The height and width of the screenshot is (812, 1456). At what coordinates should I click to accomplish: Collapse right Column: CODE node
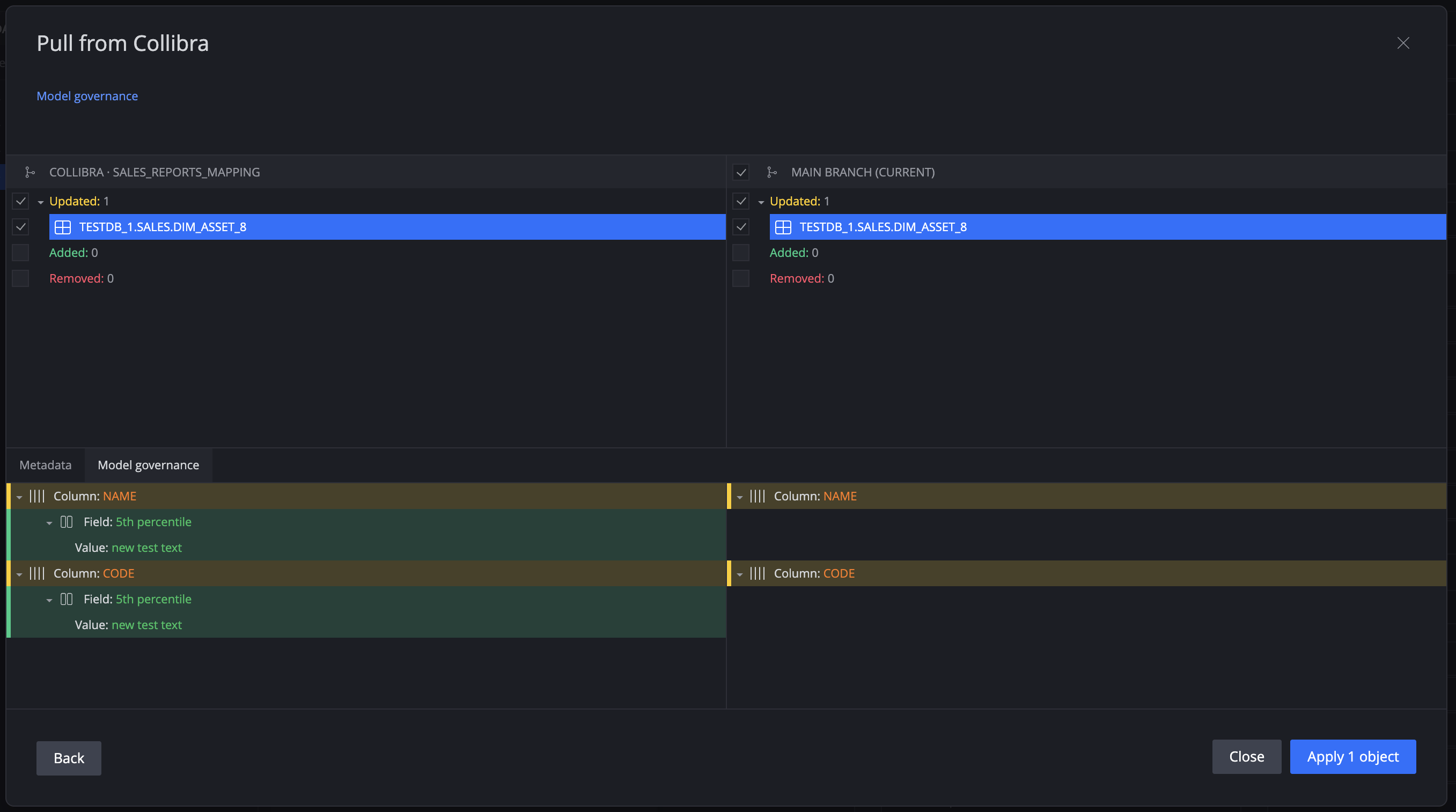[740, 574]
